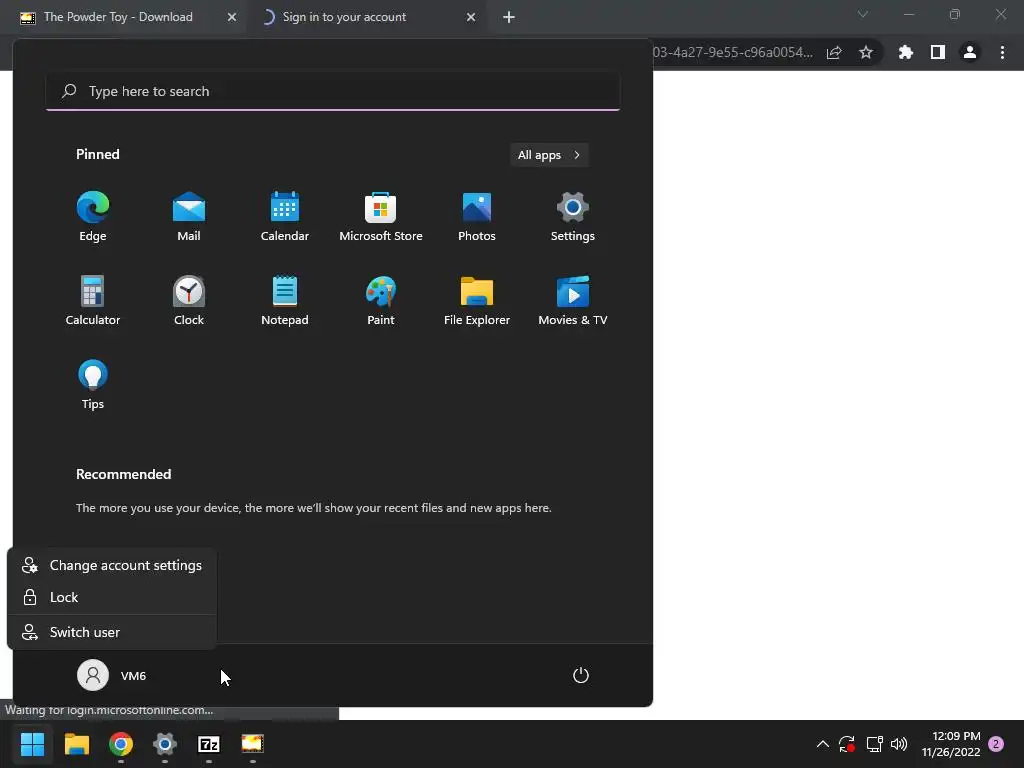Open Movies & TV app
Viewport: 1024px width, 768px height.
573,300
